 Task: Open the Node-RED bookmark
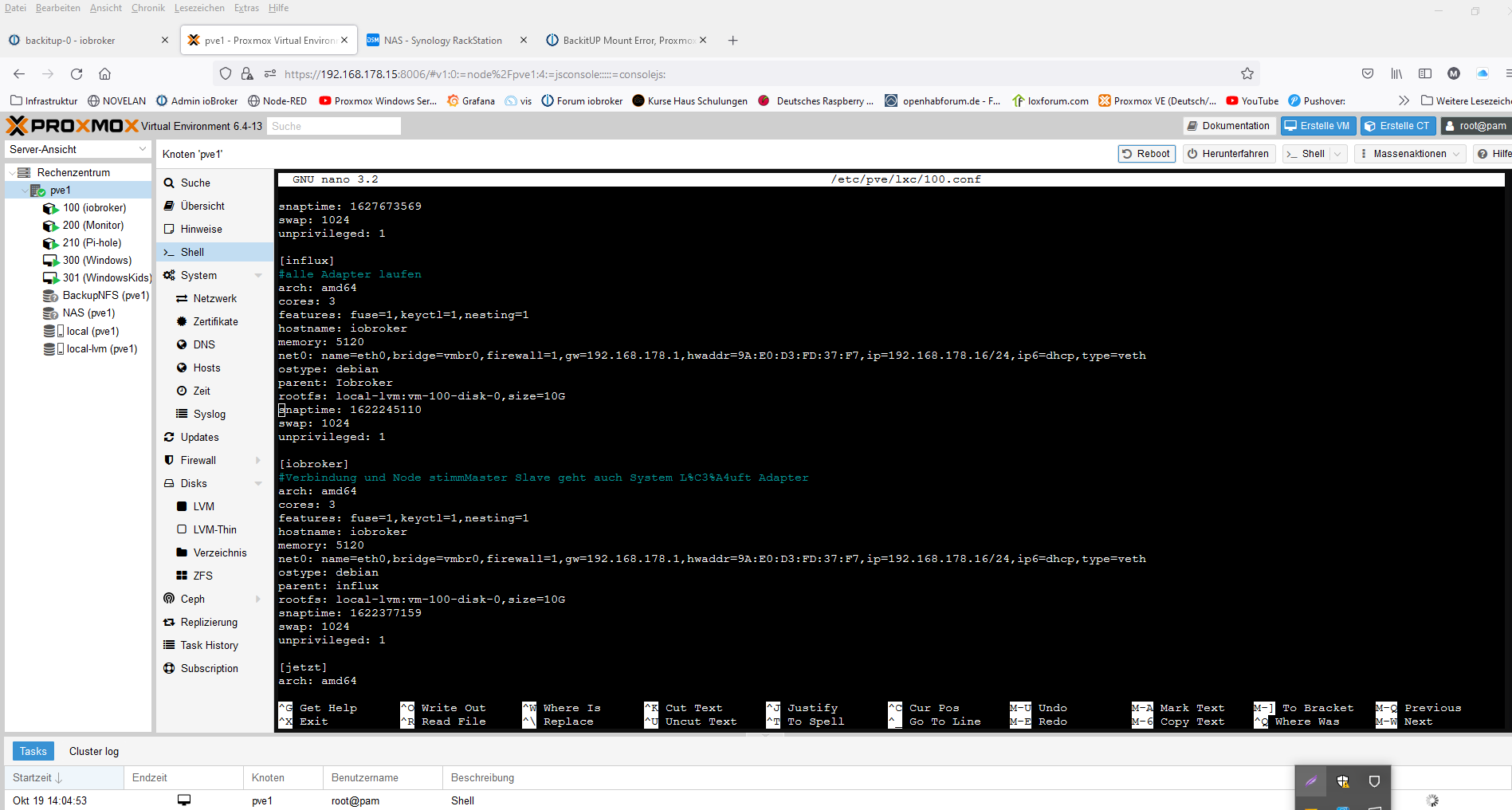click(277, 100)
